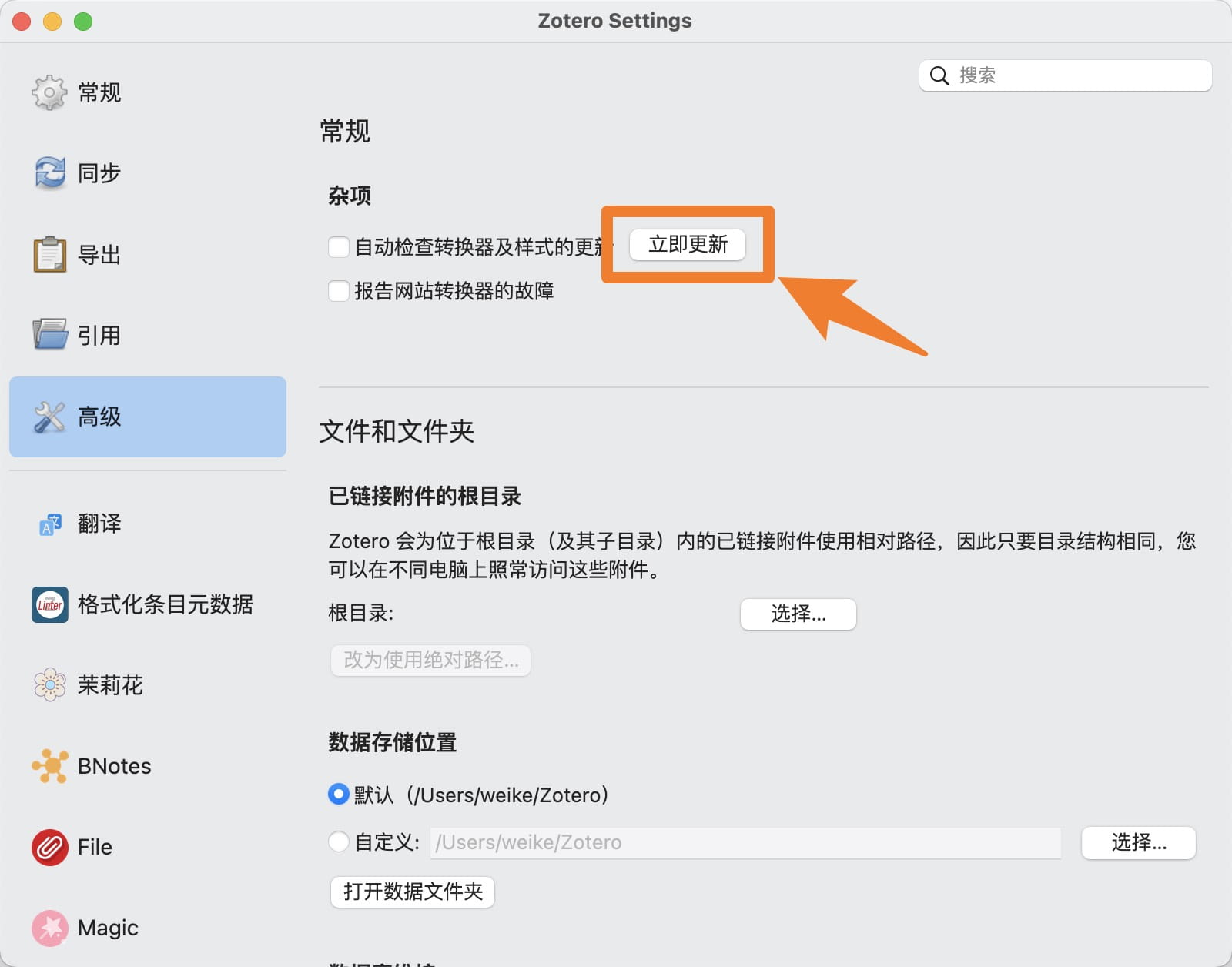Open the BNotes plugin settings
Image resolution: width=1232 pixels, height=967 pixels.
coord(147,766)
